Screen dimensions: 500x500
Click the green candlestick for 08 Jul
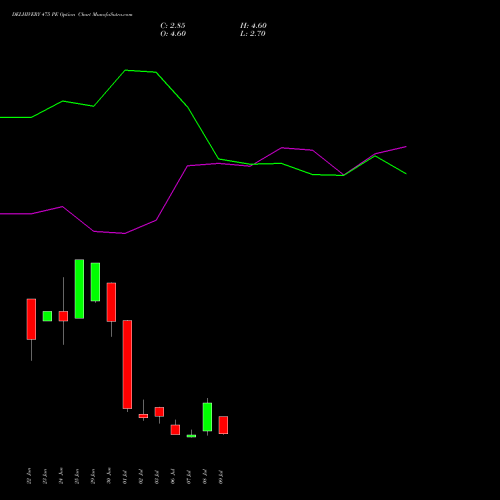click(x=207, y=417)
